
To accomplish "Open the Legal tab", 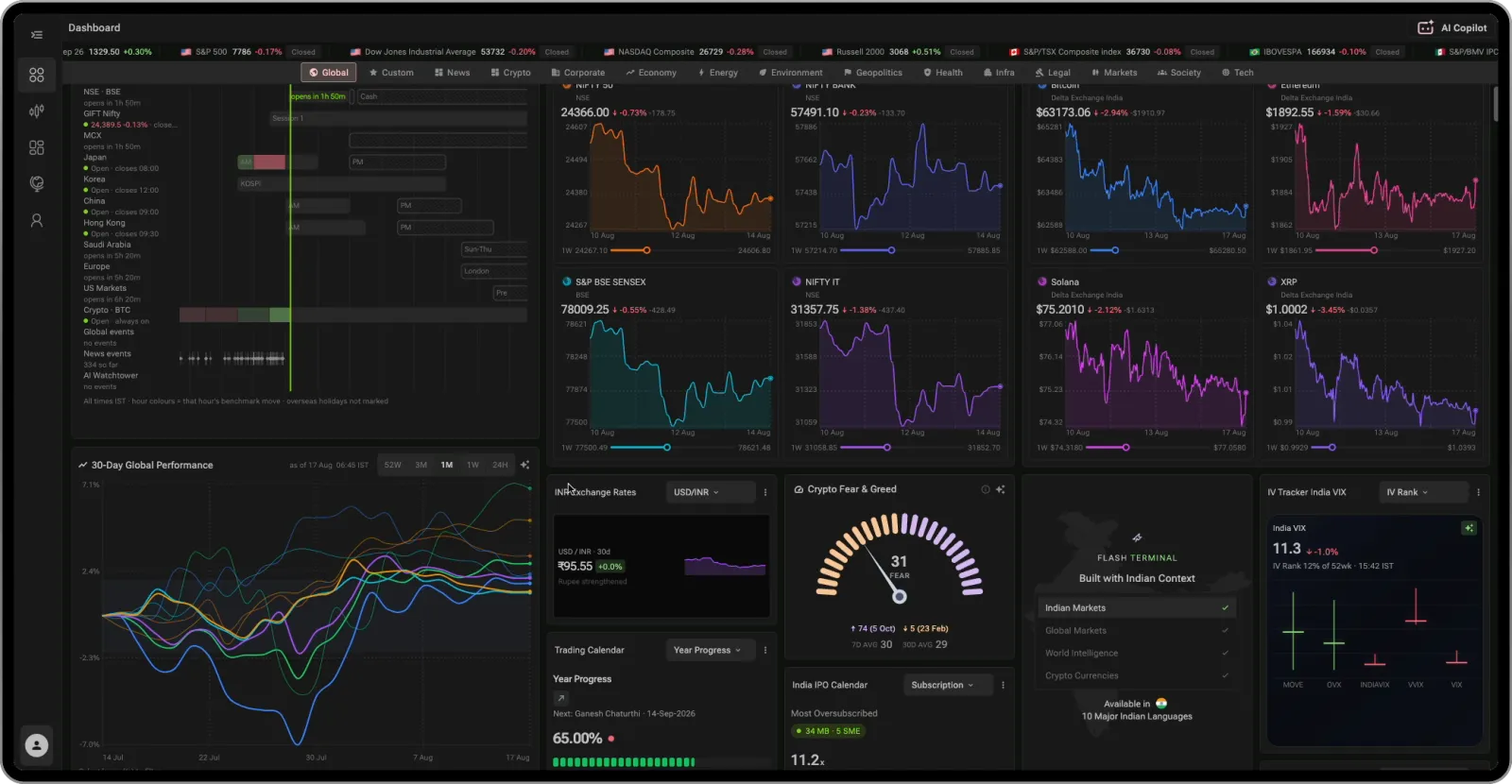I will point(1053,72).
